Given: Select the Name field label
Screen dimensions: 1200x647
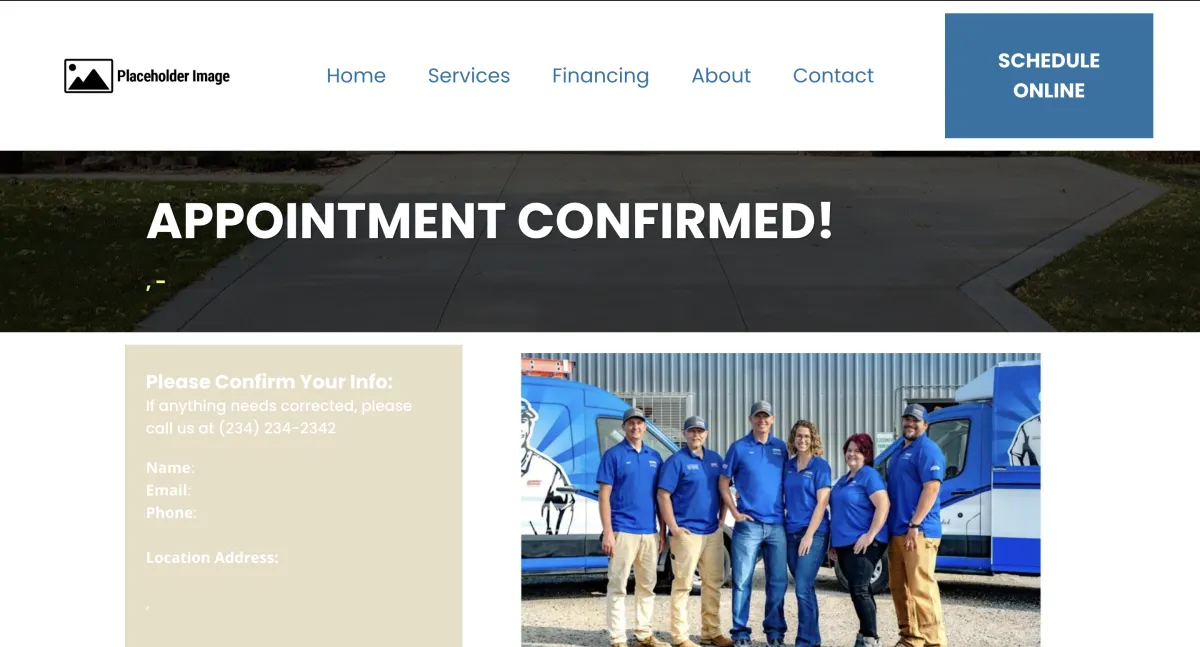Looking at the screenshot, I should click(x=170, y=468).
